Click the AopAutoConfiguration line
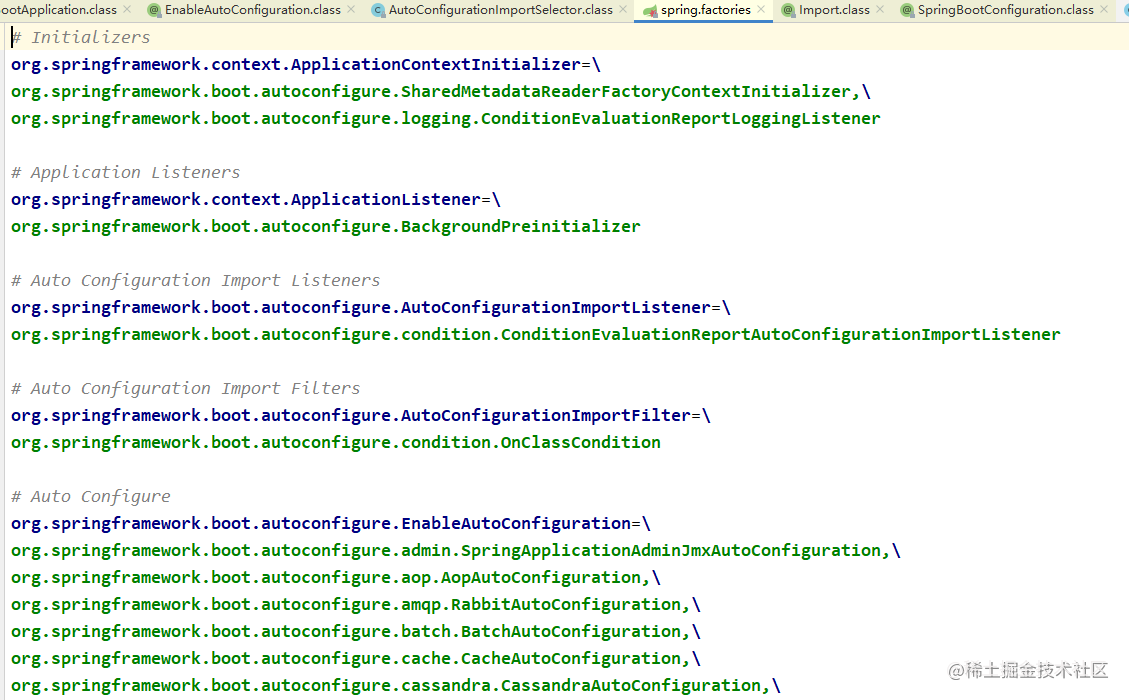 click(336, 578)
